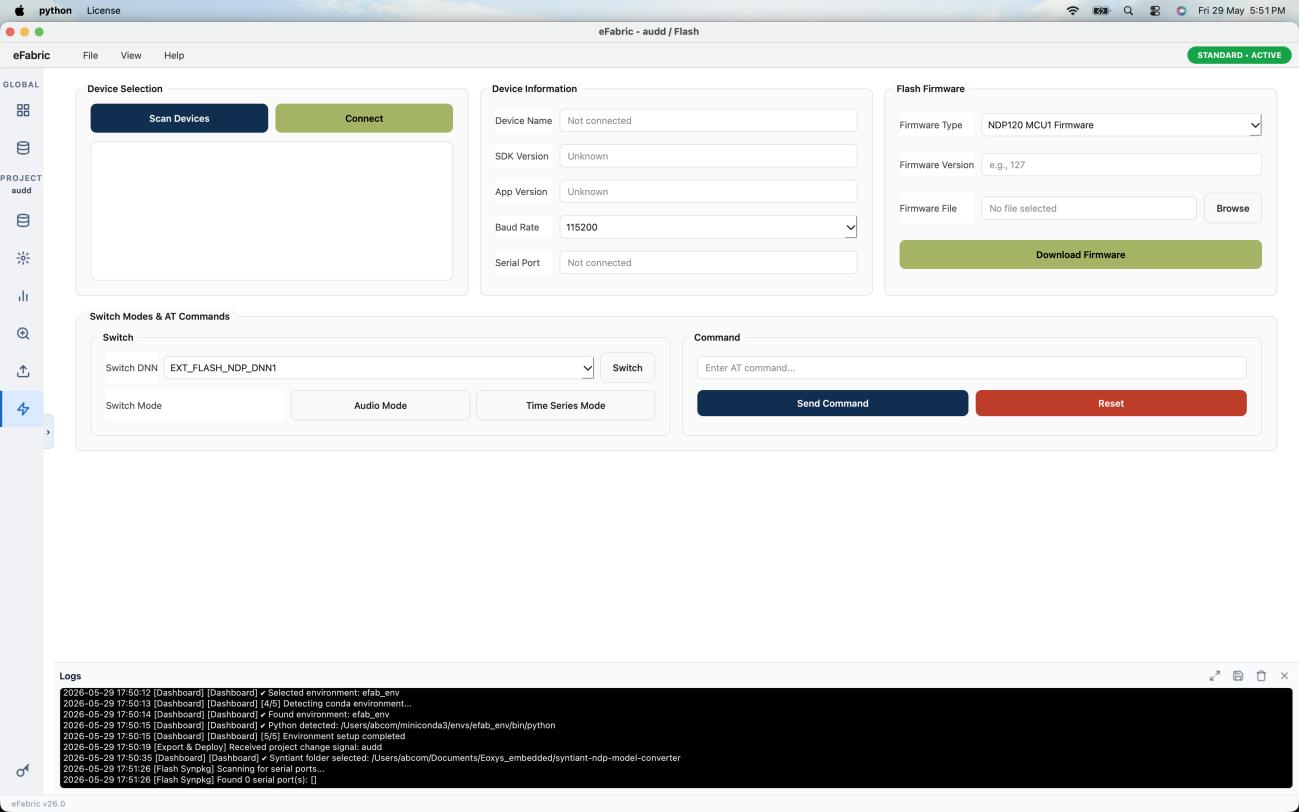
Task: Click the log line 'Environment setup completed'
Action: tap(234, 736)
